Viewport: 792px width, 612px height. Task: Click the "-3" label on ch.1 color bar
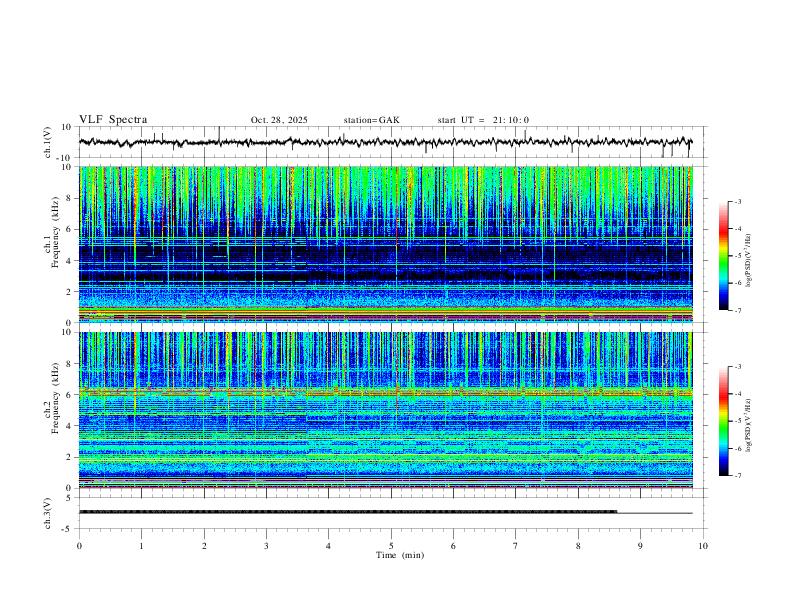click(737, 201)
